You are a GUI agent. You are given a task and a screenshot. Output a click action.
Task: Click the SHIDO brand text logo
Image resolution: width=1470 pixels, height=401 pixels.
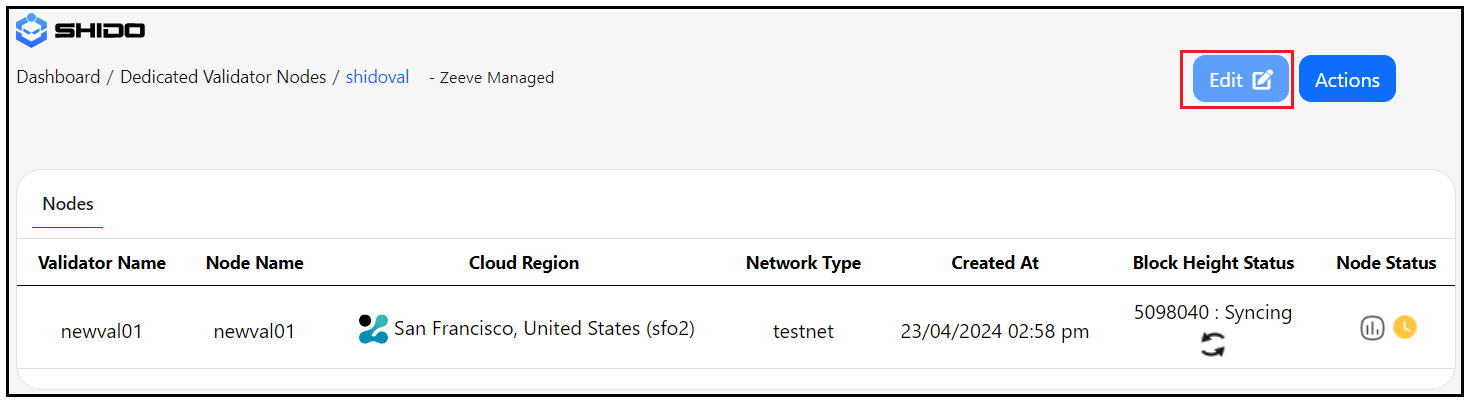coord(100,31)
